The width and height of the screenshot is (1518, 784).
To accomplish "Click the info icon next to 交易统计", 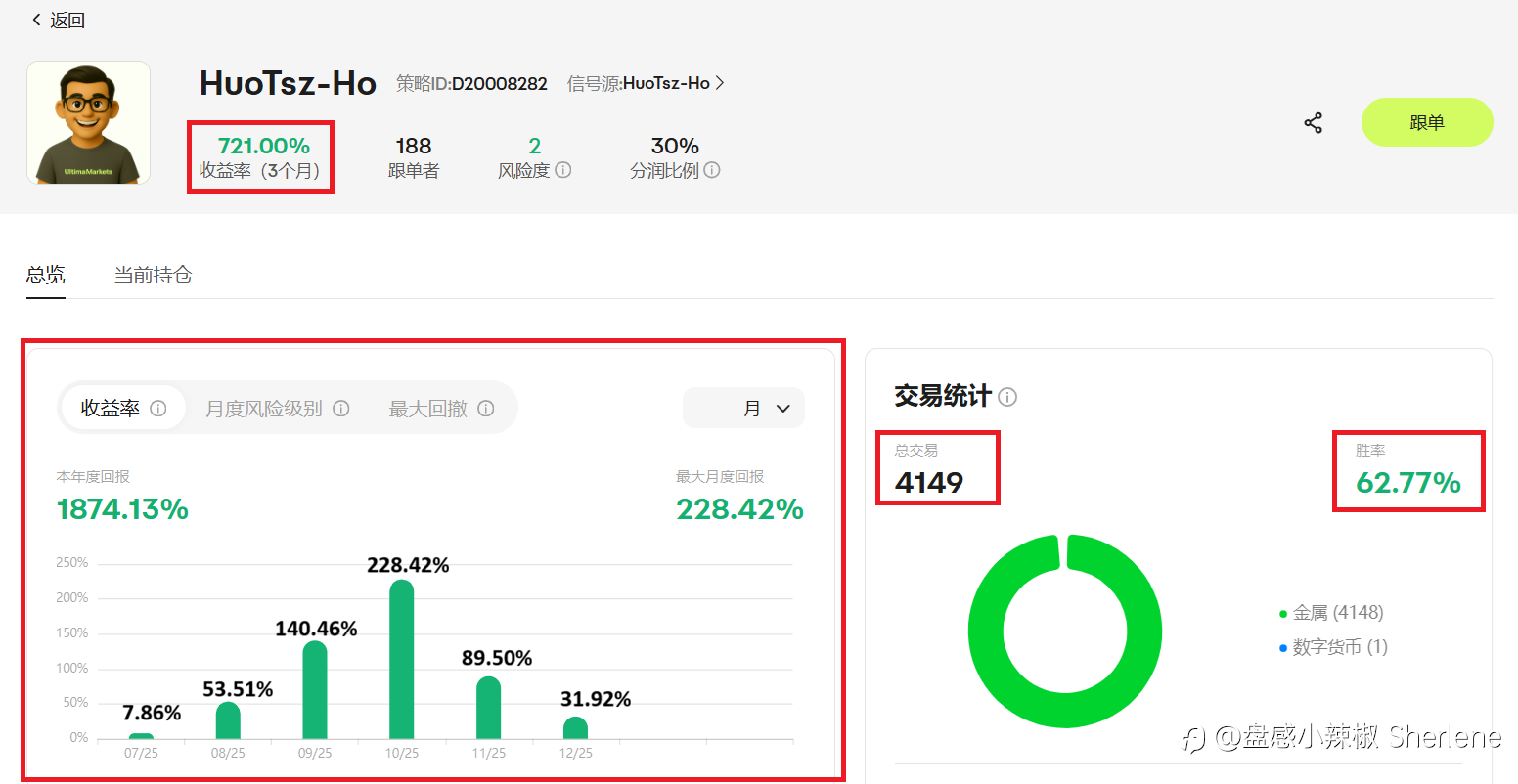I will click(1007, 397).
